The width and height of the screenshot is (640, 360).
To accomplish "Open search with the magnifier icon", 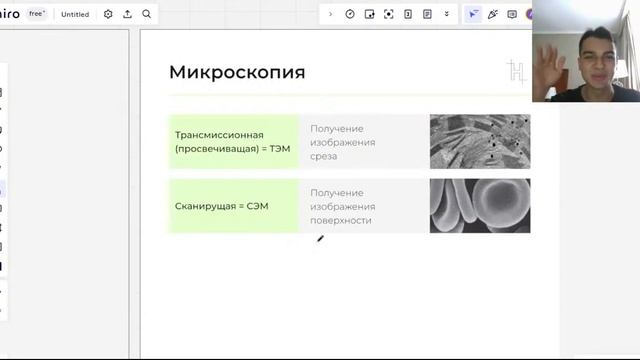I will (147, 14).
